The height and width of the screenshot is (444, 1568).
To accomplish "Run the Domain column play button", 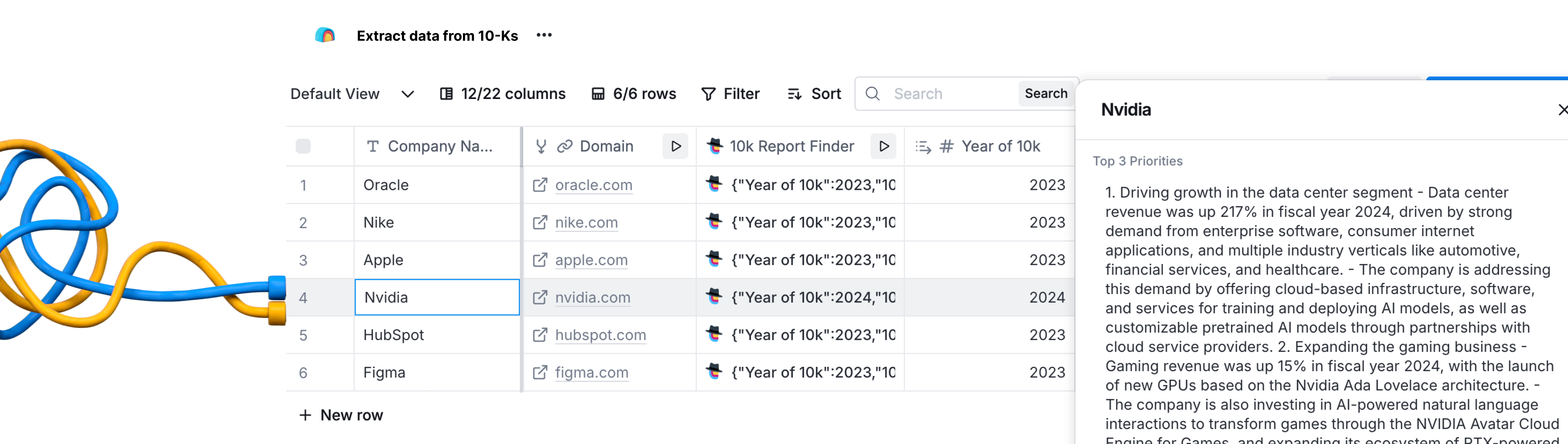I will click(x=675, y=146).
